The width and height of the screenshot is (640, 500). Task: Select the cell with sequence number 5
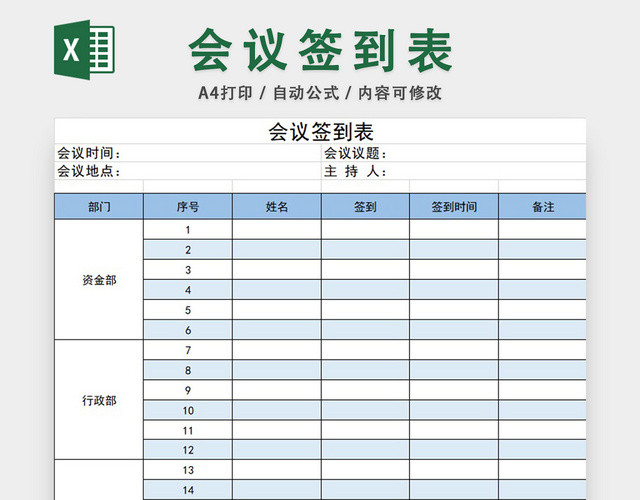(x=188, y=310)
